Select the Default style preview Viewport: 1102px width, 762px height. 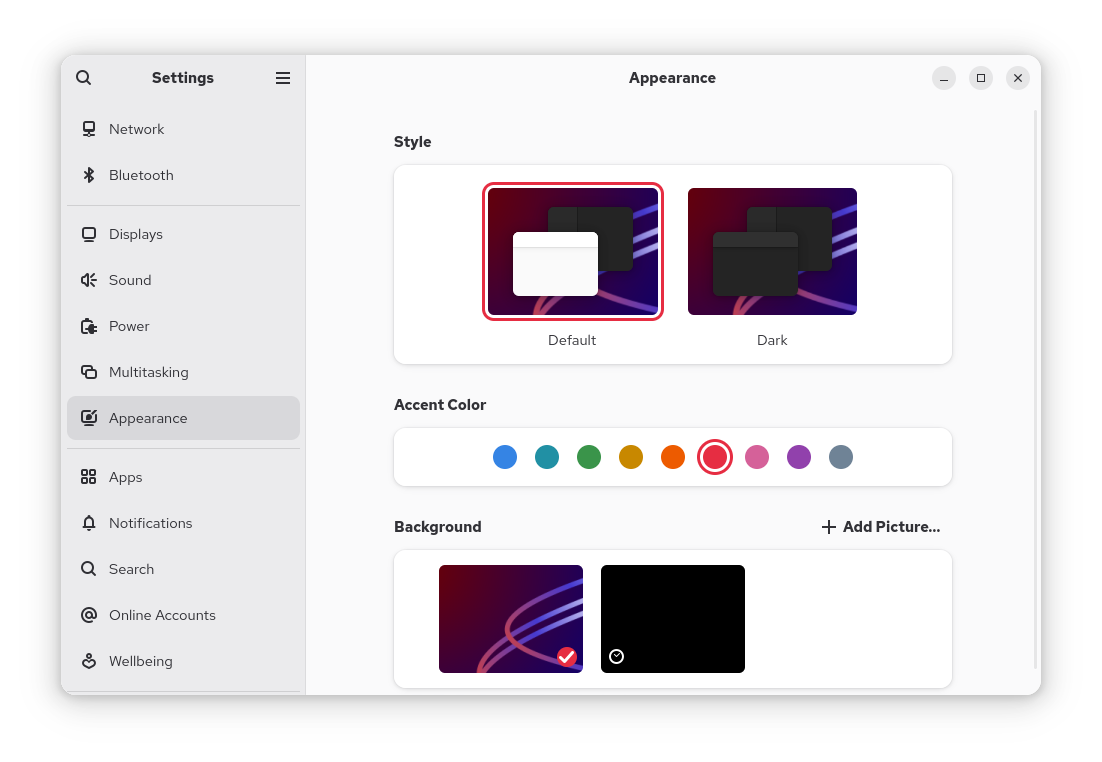point(573,252)
